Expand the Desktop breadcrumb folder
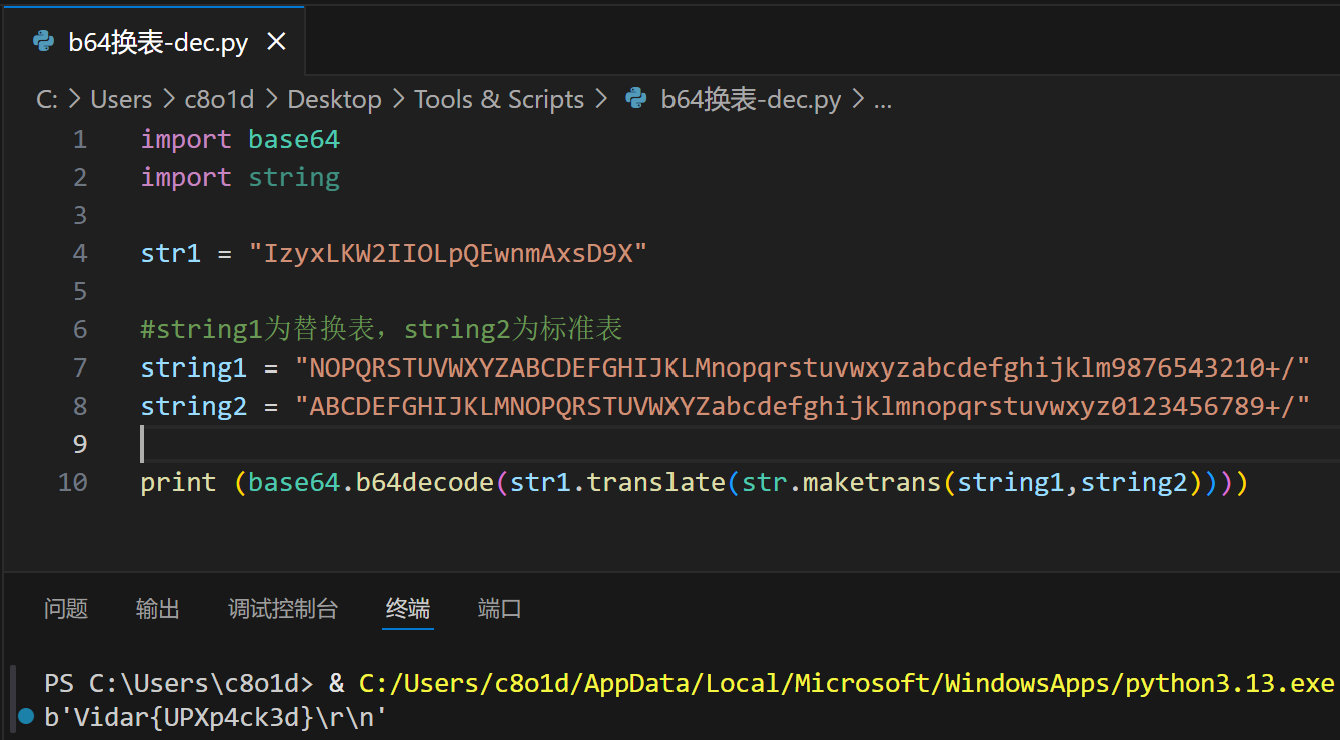 [x=334, y=99]
